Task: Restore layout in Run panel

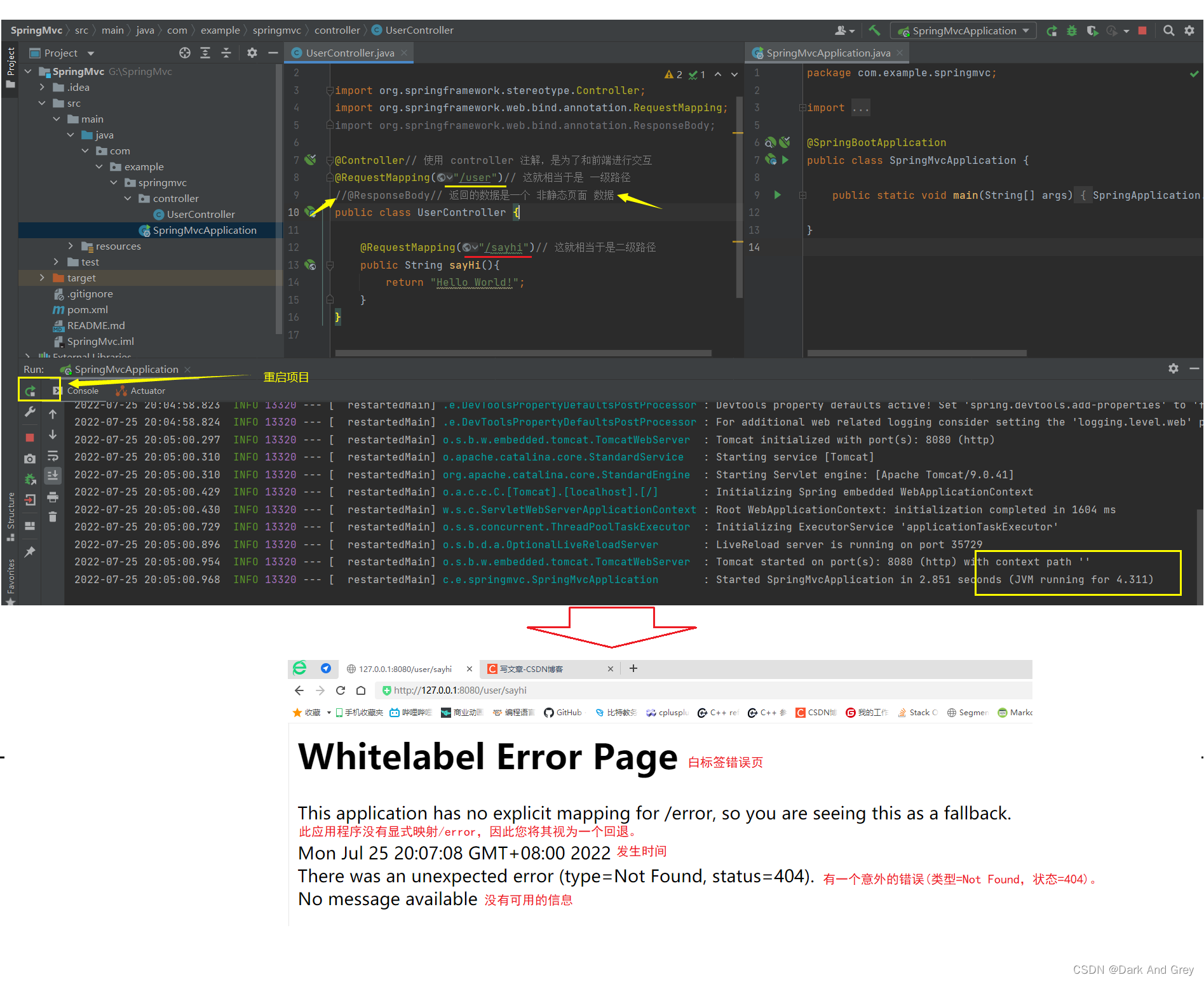Action: pyautogui.click(x=30, y=526)
